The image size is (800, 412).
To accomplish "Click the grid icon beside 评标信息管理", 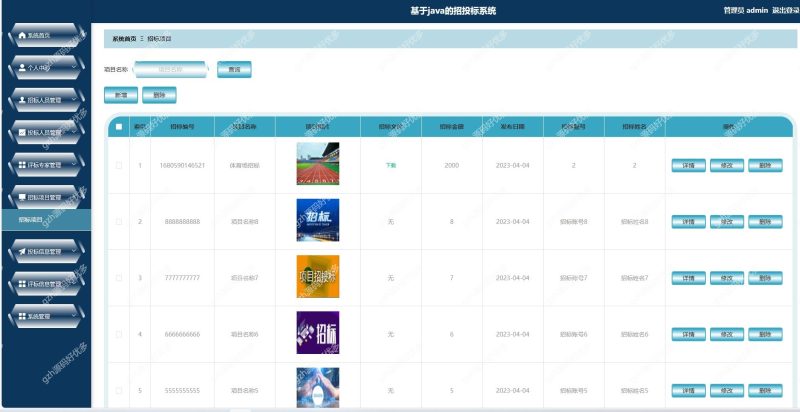I will [21, 284].
